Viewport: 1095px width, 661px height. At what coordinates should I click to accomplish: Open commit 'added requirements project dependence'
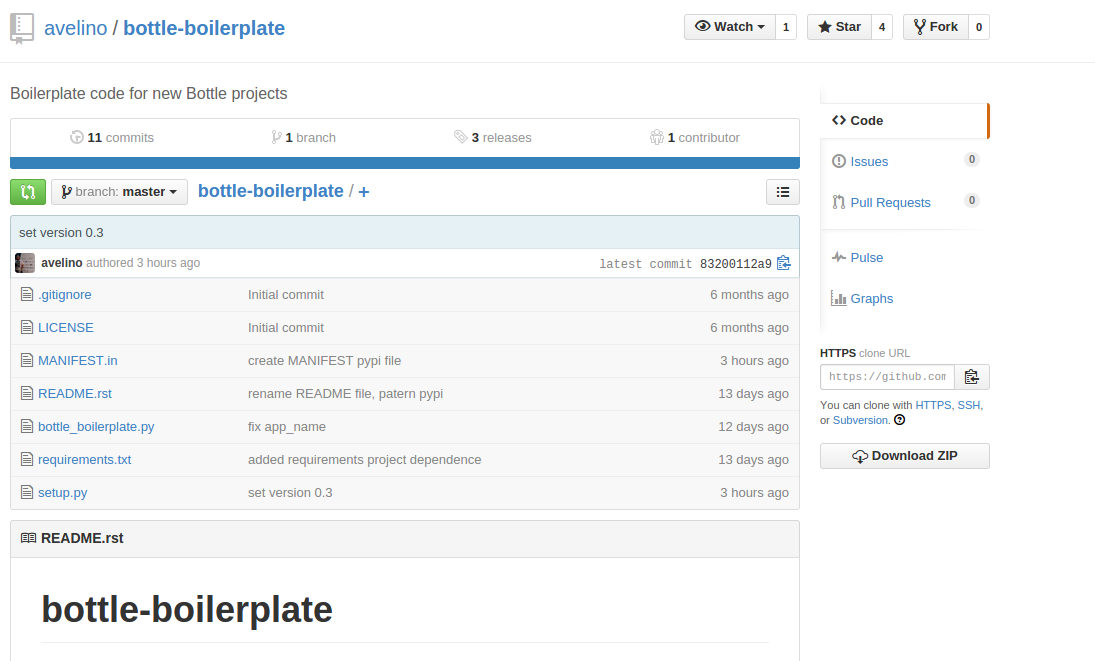[365, 459]
